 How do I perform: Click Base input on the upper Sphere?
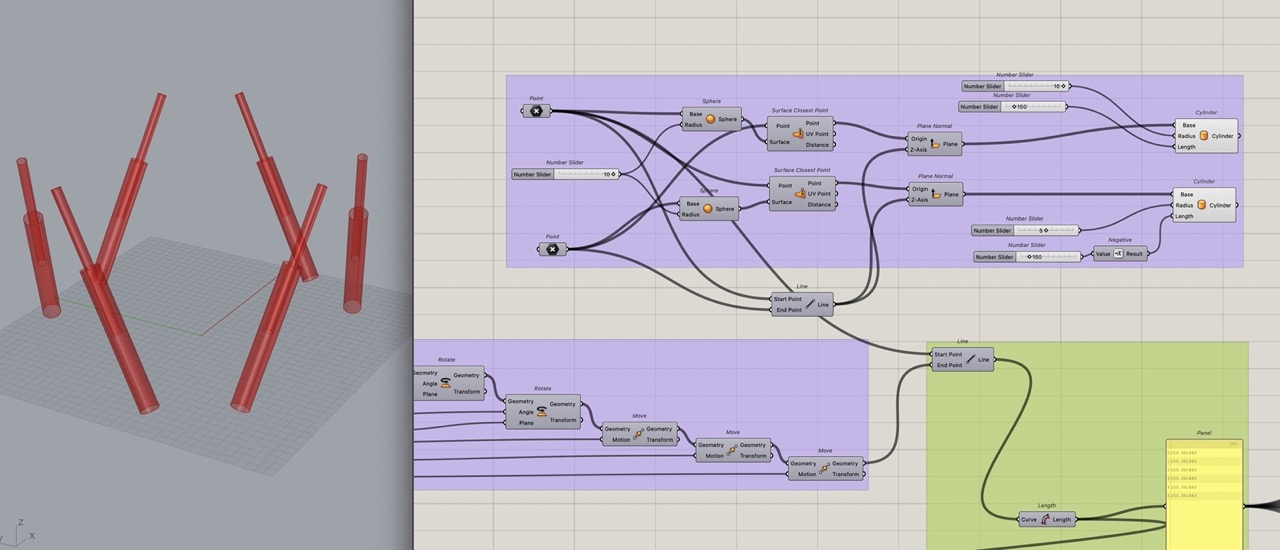(x=694, y=114)
